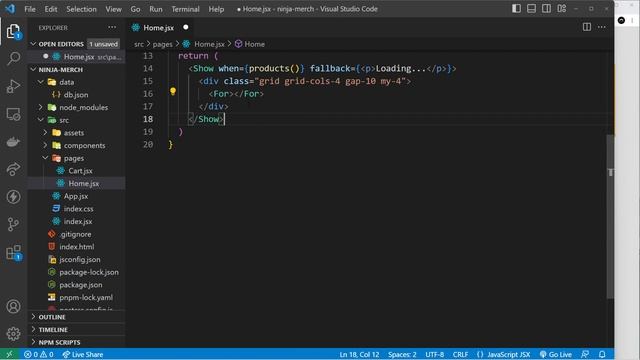
Task: Open Explorer Views and More Actions ellipsis
Action: tap(112, 27)
